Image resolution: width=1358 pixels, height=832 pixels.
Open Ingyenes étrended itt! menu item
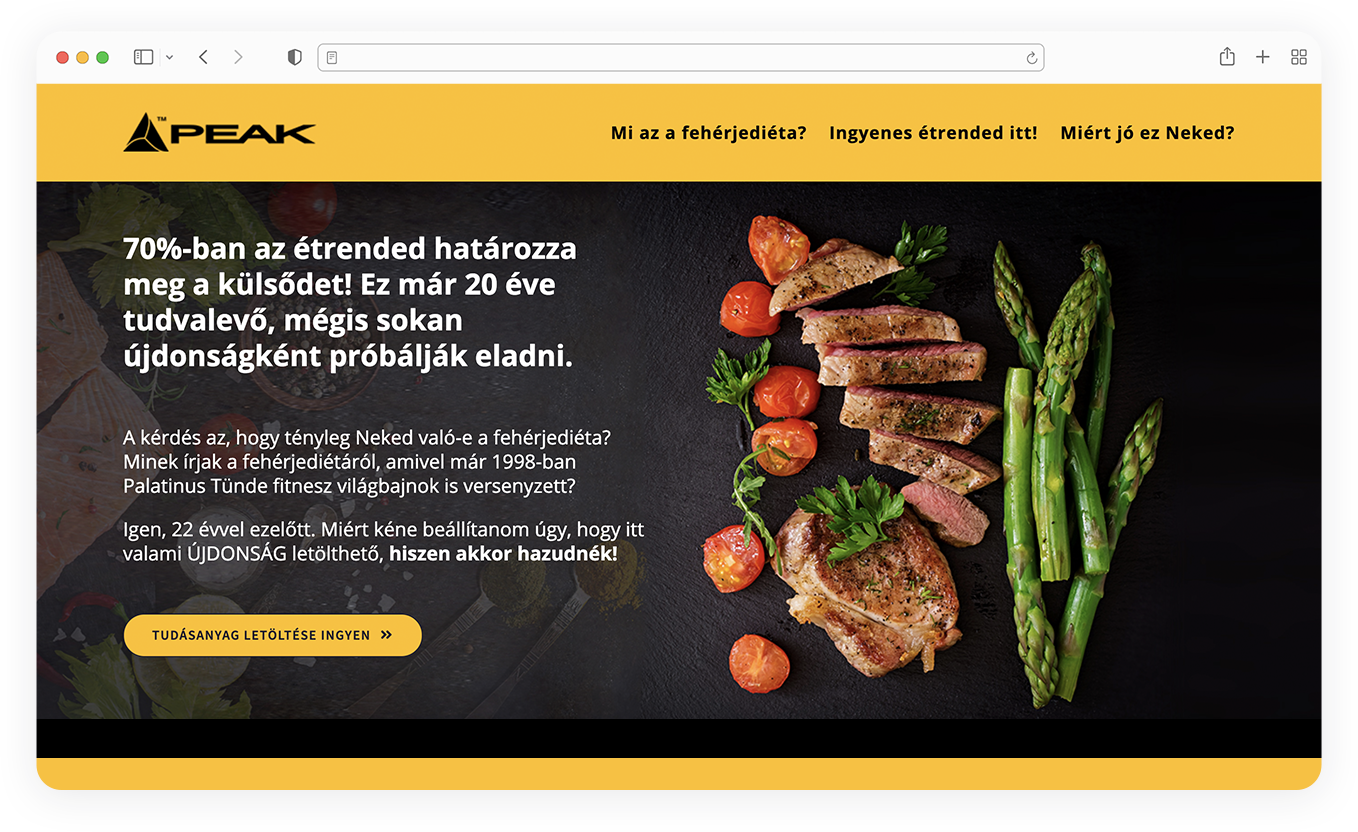[x=933, y=133]
